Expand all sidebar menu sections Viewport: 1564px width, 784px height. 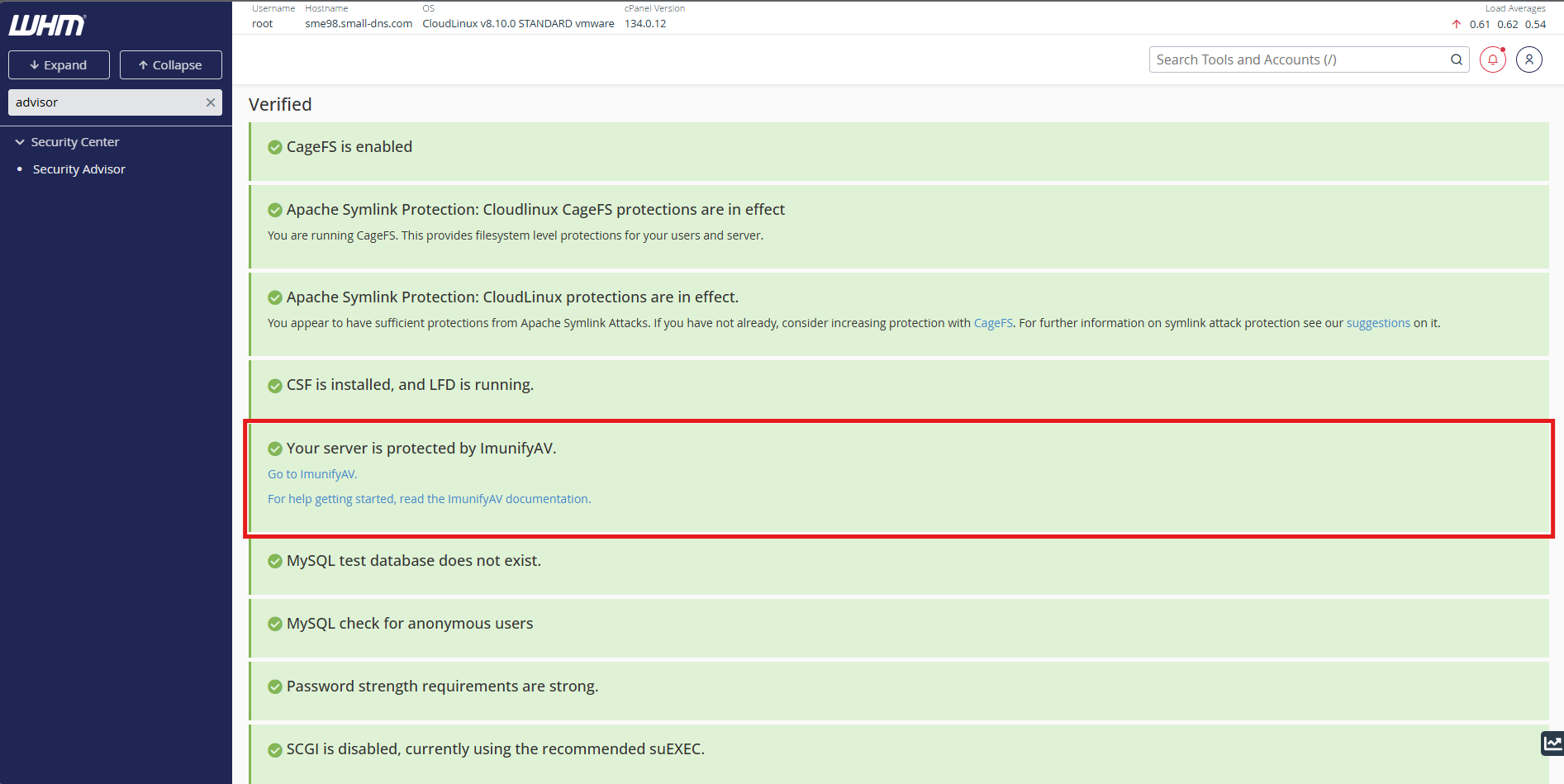pyautogui.click(x=59, y=65)
